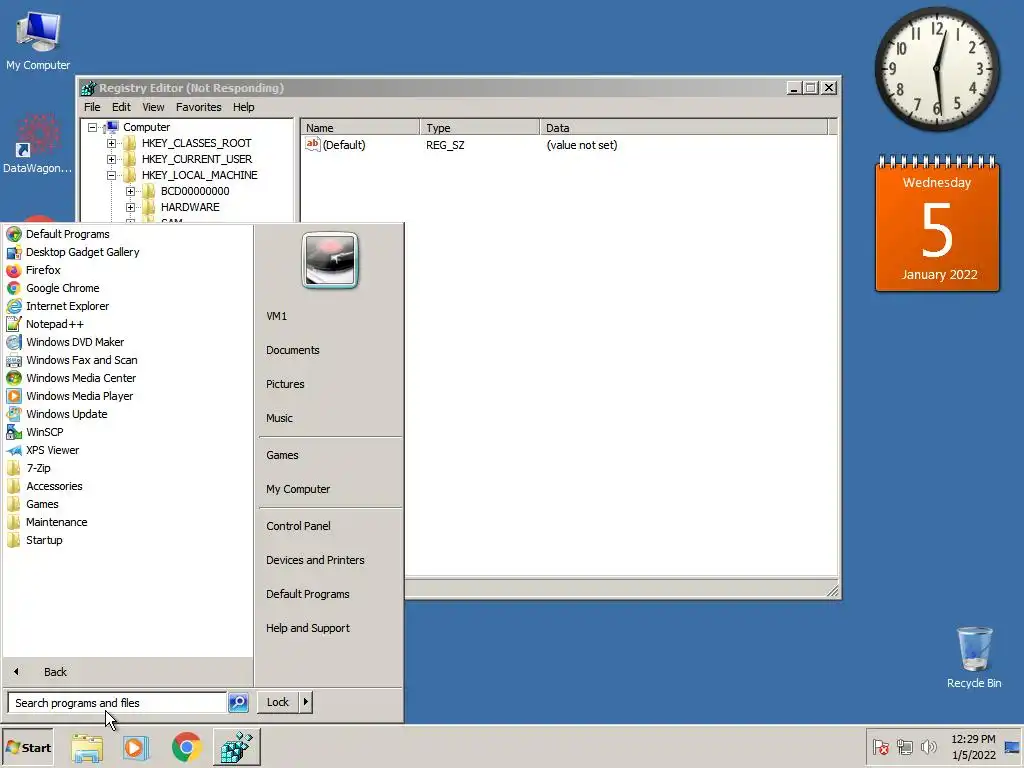
Task: Open Pictures from Start menu
Action: tap(285, 384)
